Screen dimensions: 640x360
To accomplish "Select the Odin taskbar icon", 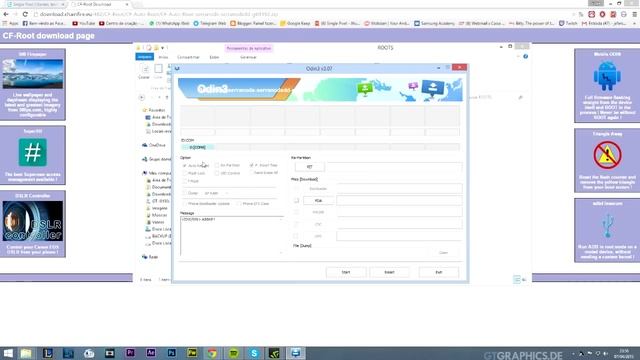I will pyautogui.click(x=296, y=353).
